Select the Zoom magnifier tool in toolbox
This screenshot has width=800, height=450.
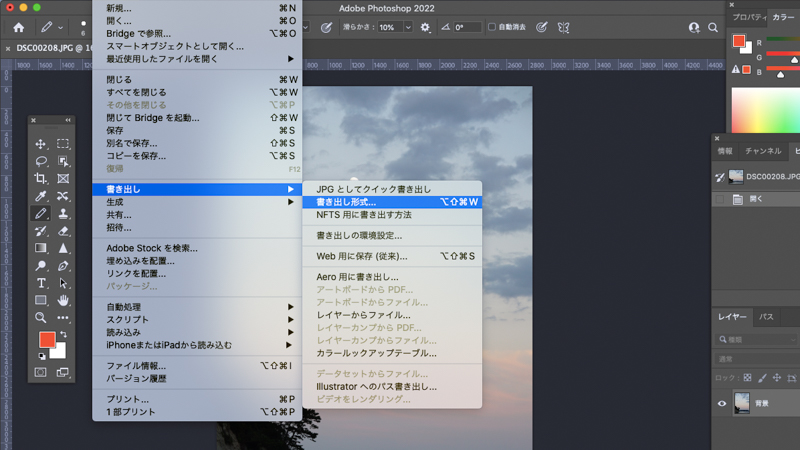click(x=40, y=317)
